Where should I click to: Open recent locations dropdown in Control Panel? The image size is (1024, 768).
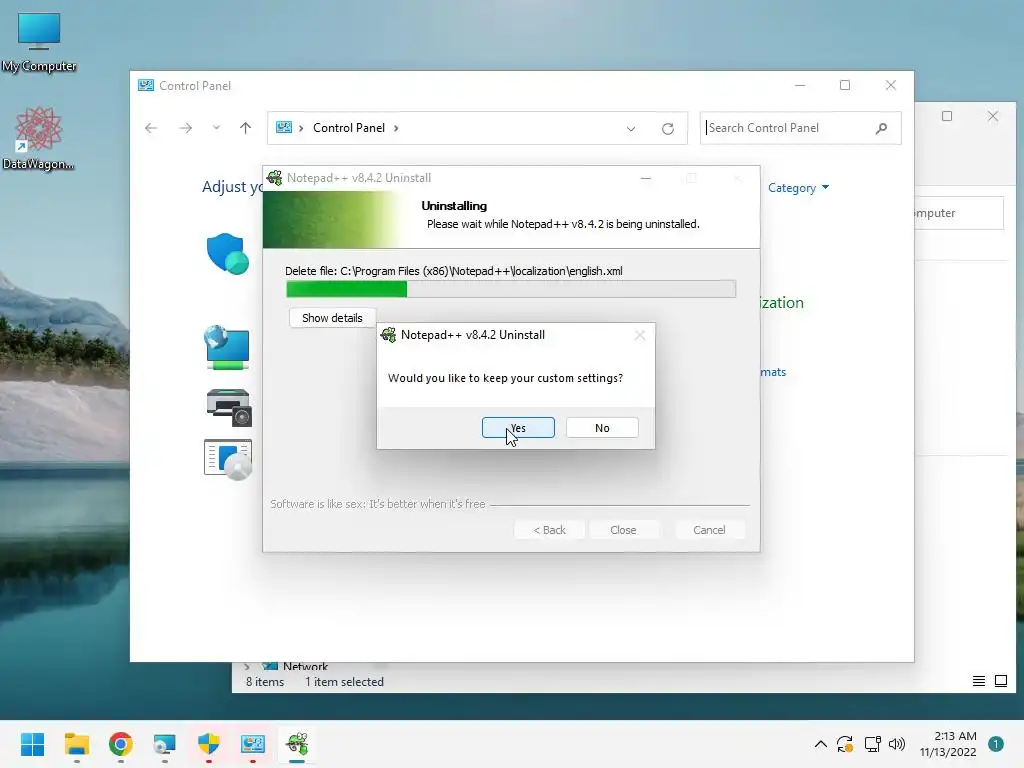216,128
